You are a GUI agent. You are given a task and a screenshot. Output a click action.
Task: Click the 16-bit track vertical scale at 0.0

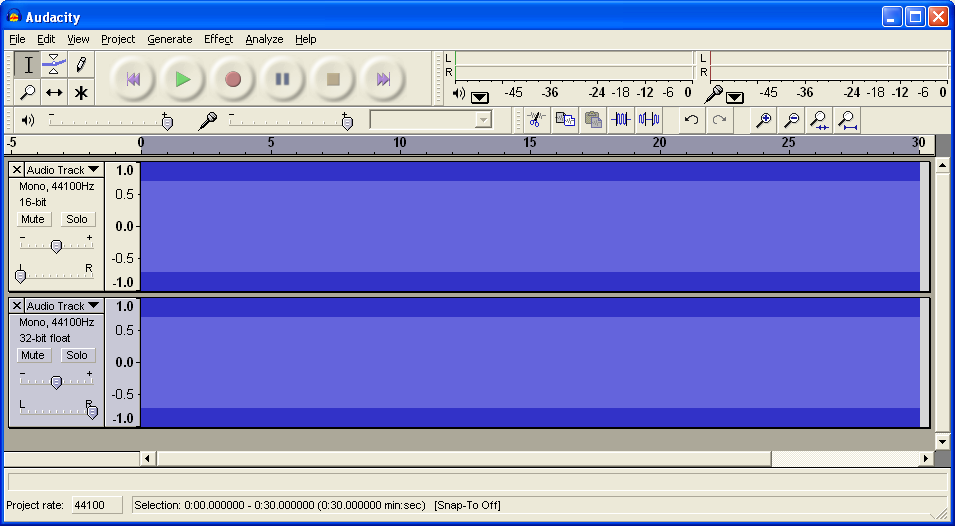[124, 226]
